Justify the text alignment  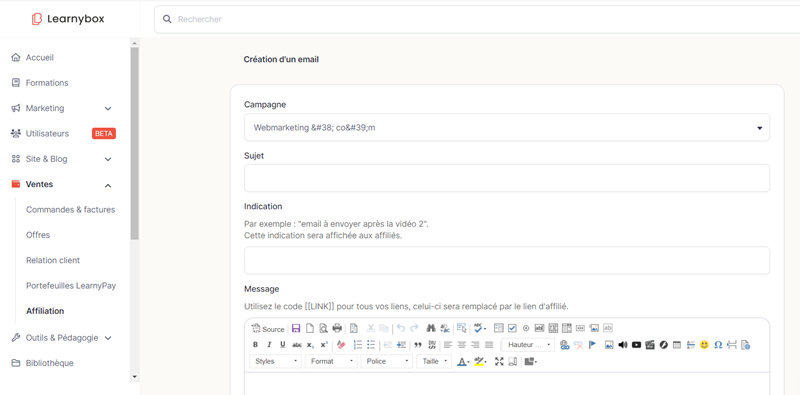489,345
